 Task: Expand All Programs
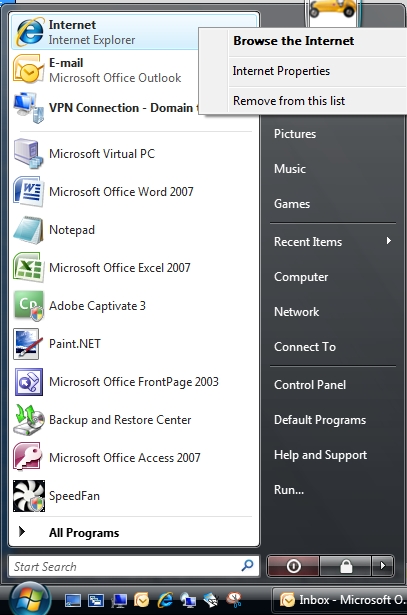pos(133,532)
